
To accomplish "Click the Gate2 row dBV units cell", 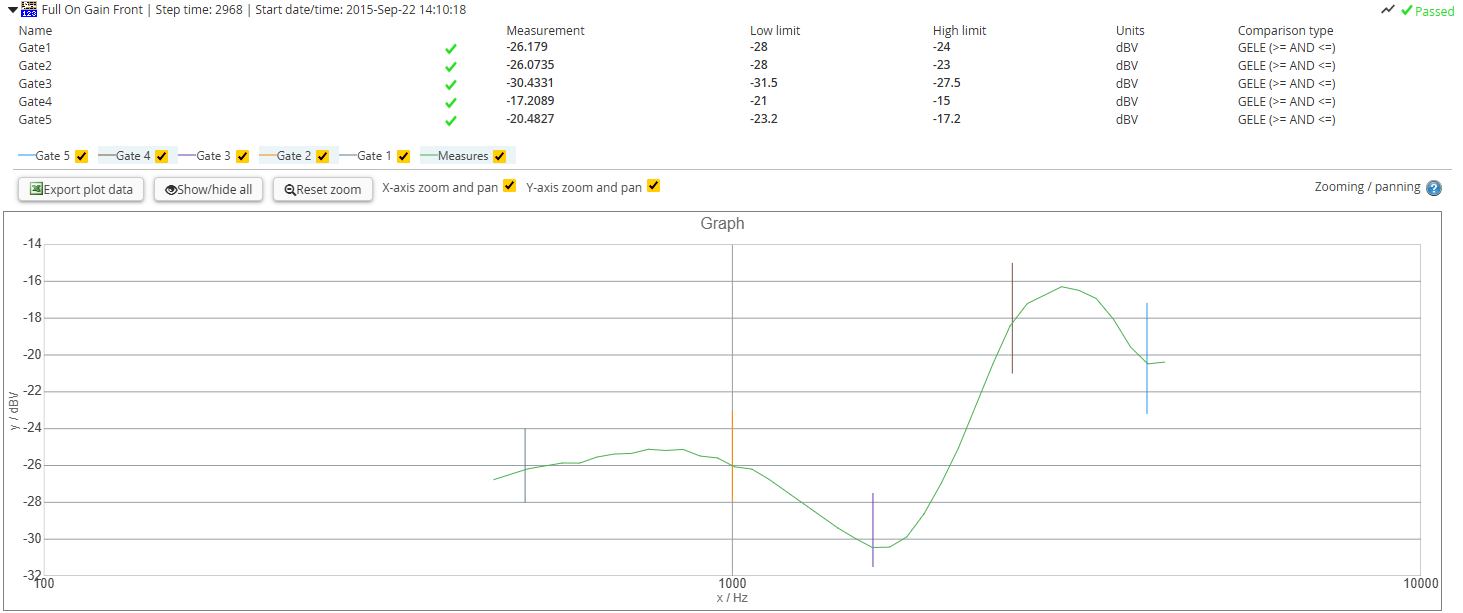I will (x=1127, y=65).
